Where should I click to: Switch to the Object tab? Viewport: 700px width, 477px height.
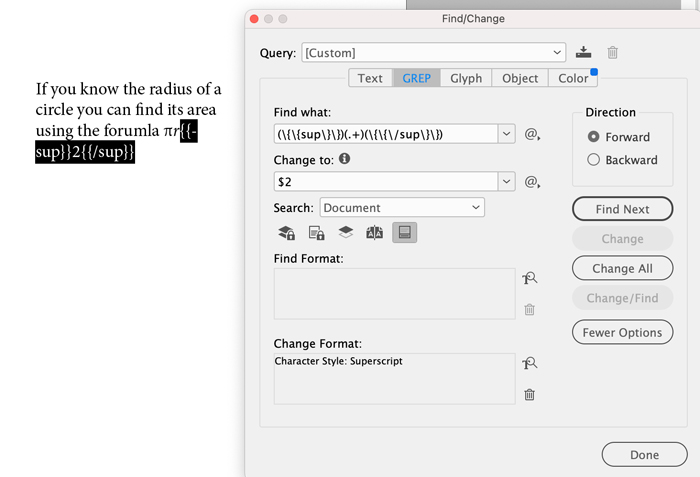click(x=520, y=78)
